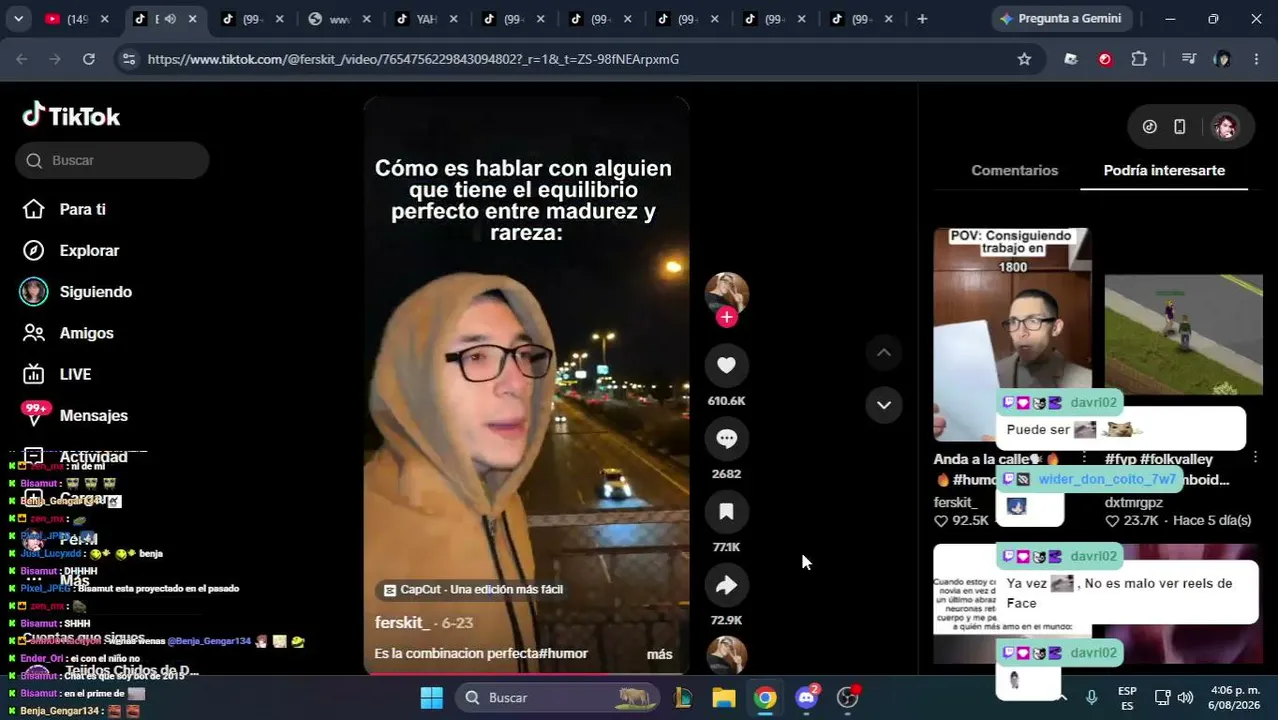
Task: Open the Chrome profile avatar in toolbar
Action: (x=1222, y=59)
